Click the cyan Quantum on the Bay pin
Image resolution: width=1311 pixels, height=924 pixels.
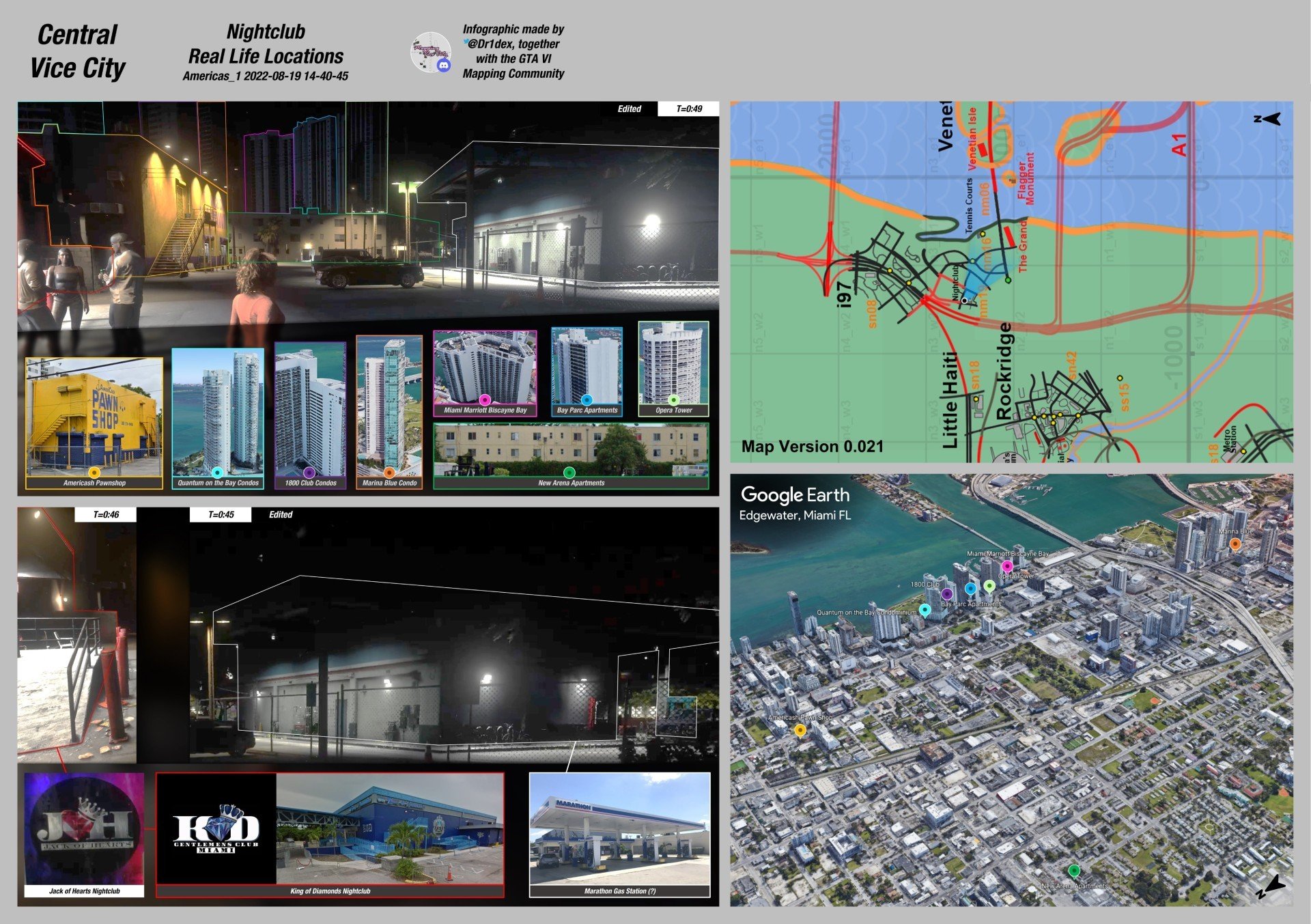tap(925, 610)
